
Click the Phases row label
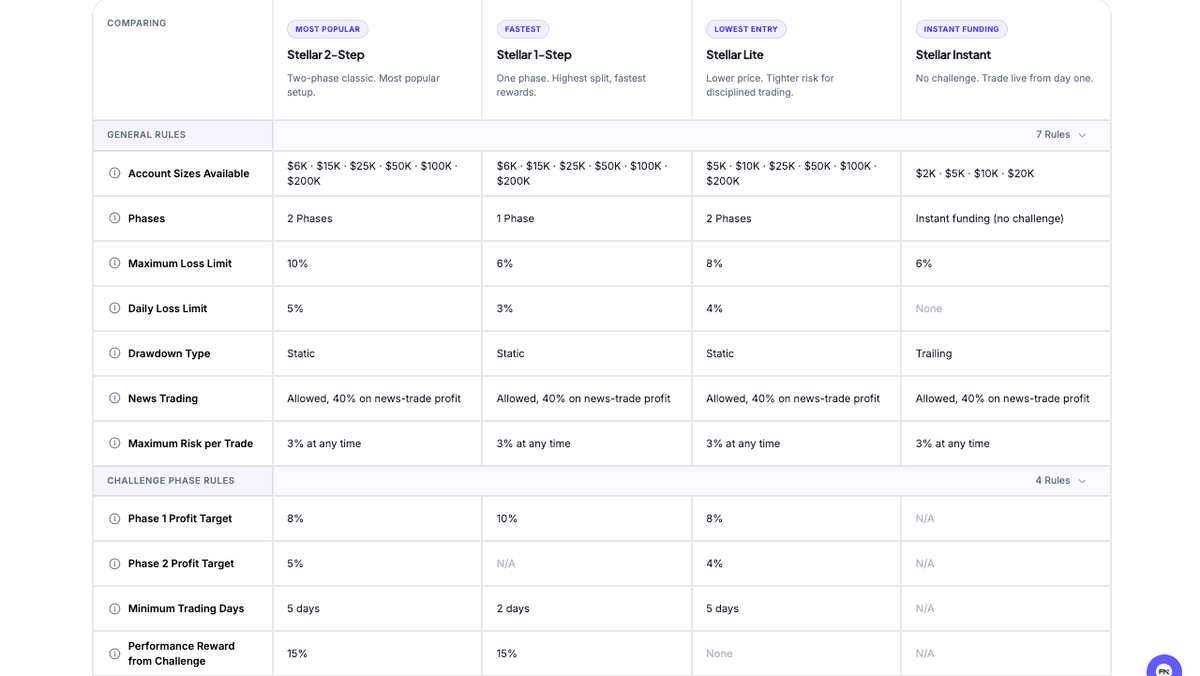(146, 218)
